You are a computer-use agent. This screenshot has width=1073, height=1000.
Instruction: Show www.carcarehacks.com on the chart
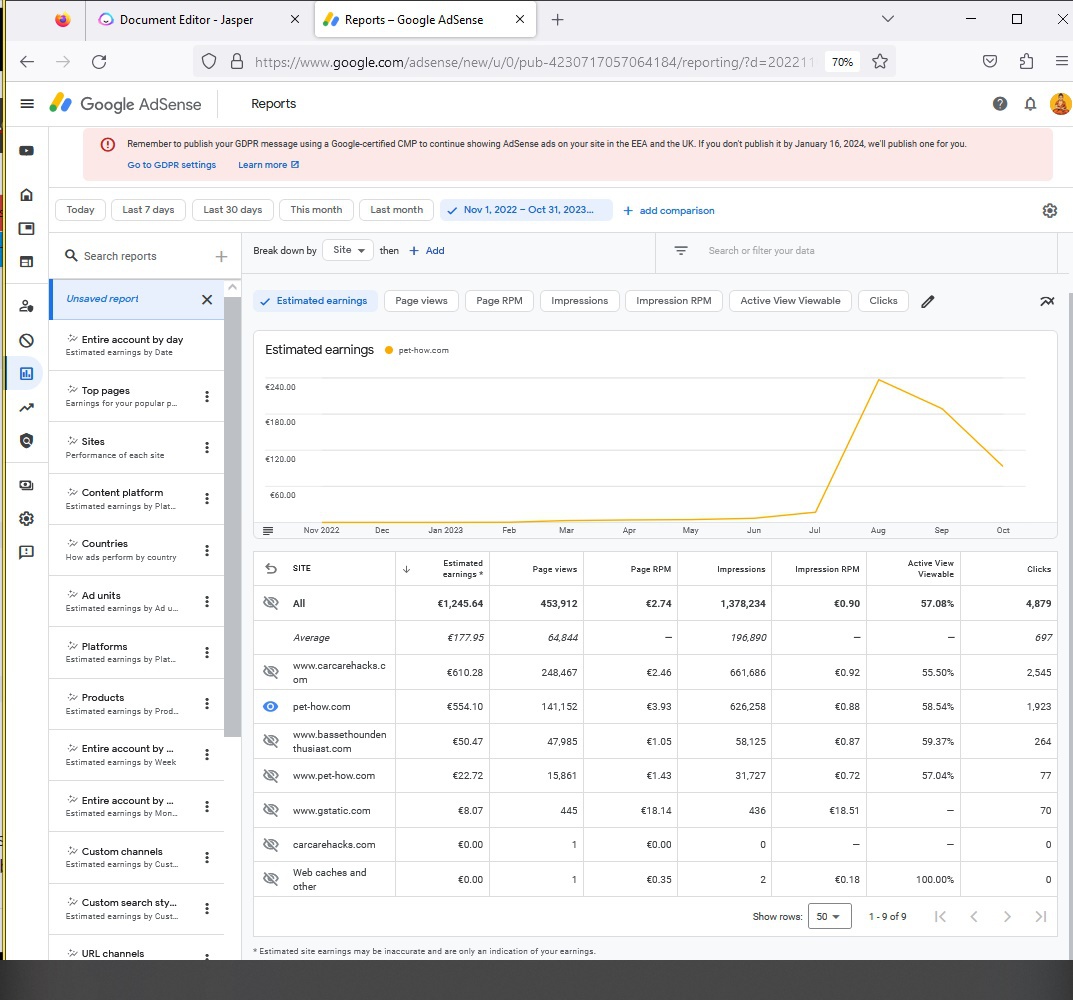271,672
